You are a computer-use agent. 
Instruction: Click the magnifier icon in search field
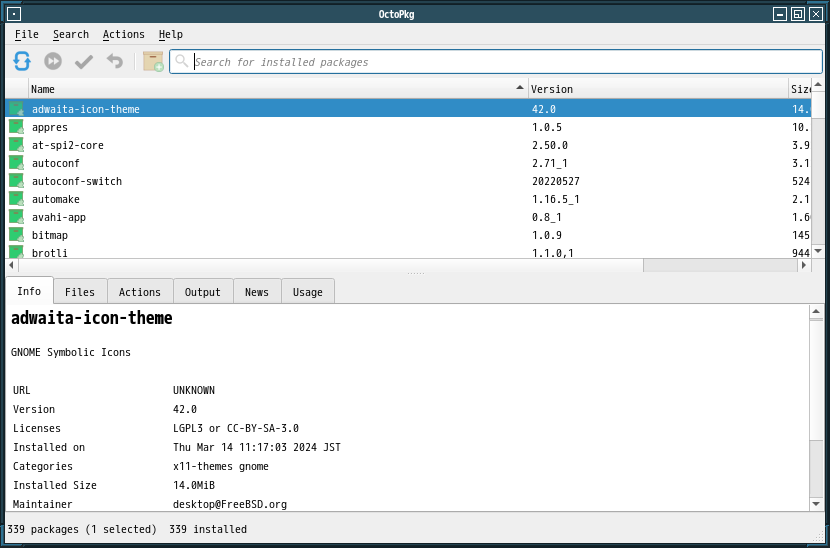point(182,61)
